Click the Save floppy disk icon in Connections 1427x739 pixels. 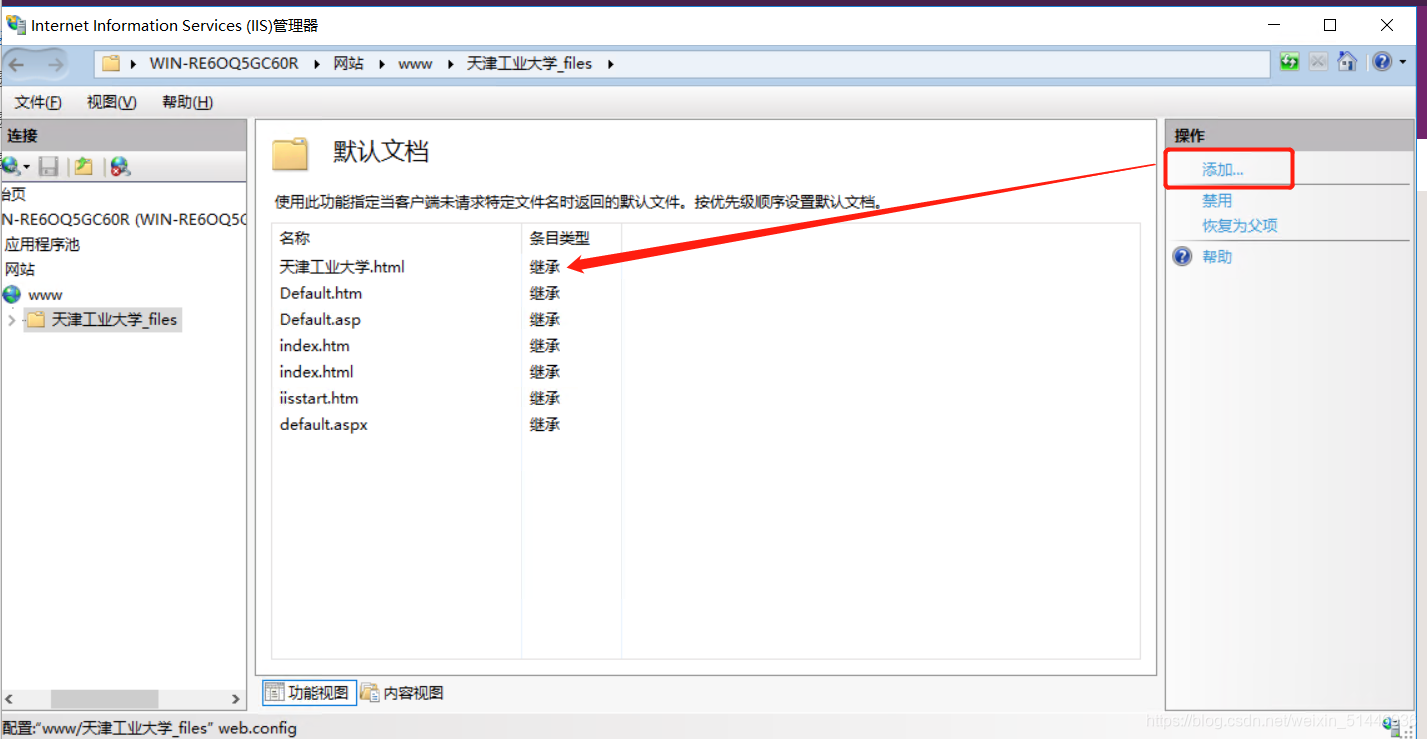48,166
